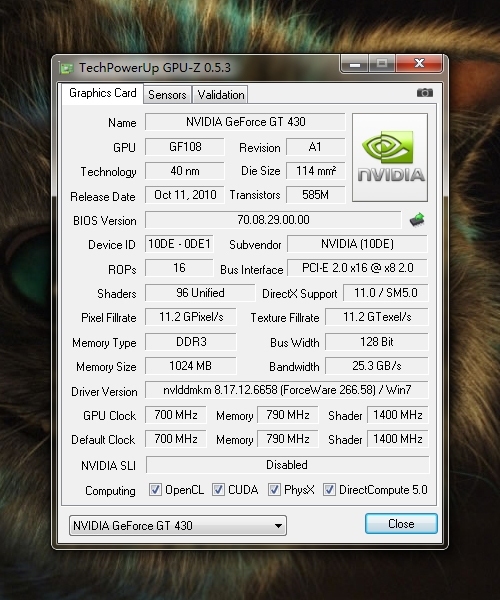Click the camera screenshot icon
This screenshot has width=500, height=600.
(425, 93)
